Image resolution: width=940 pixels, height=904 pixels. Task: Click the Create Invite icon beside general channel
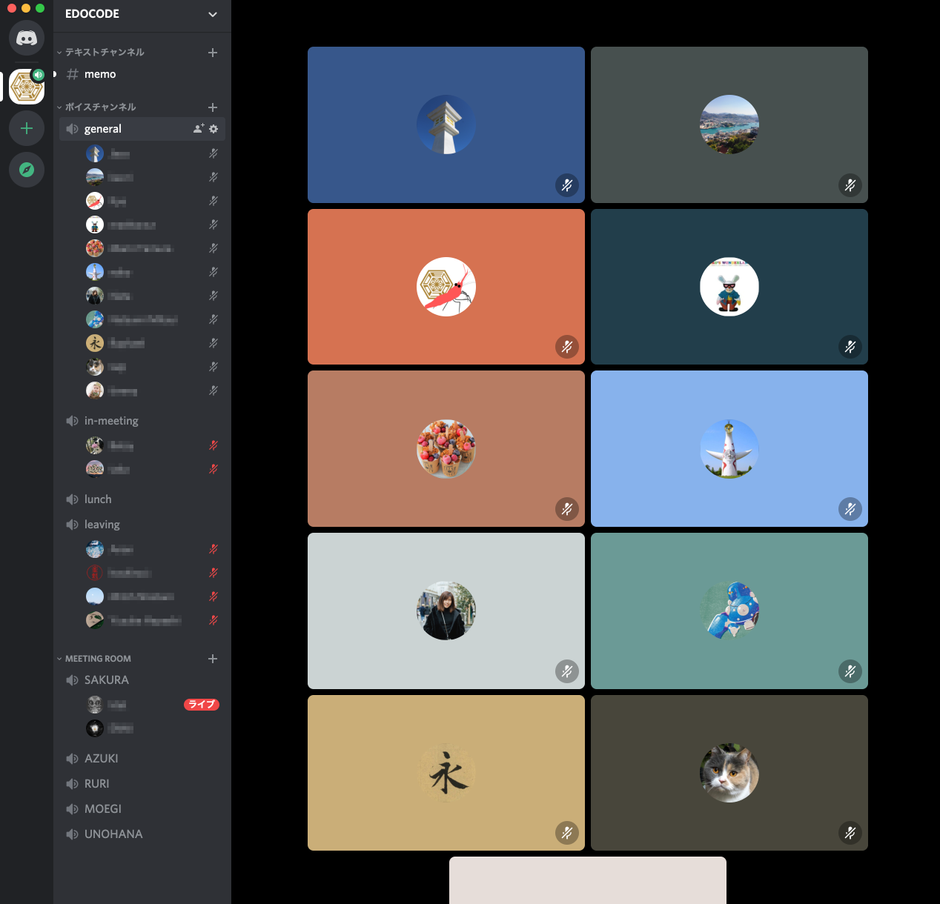(x=196, y=128)
